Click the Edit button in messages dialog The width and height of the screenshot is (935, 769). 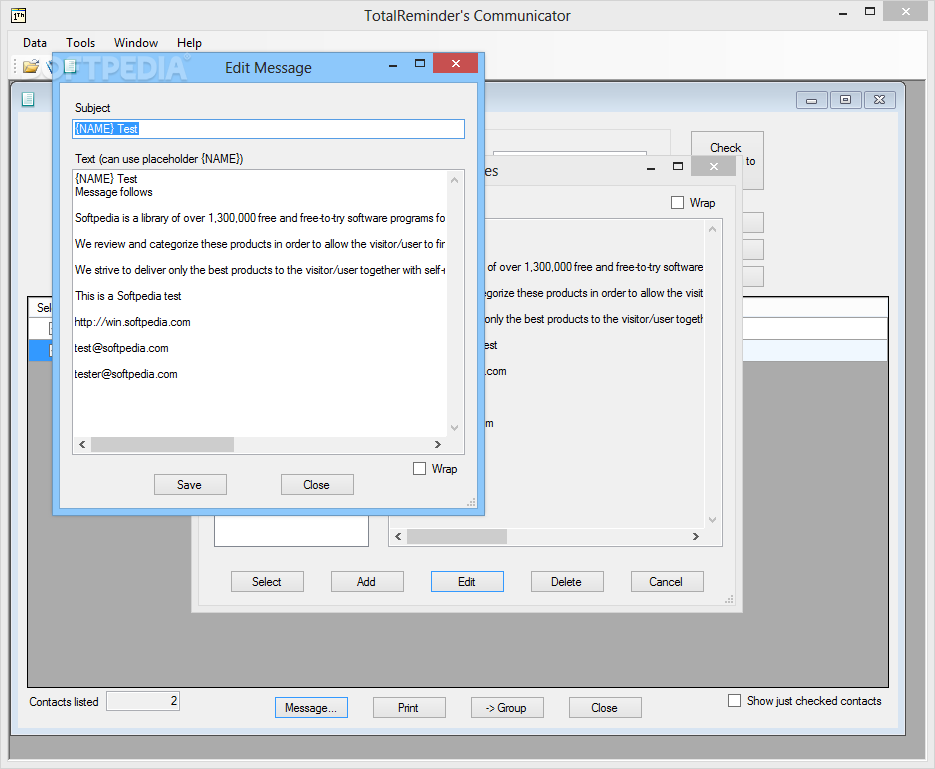468,582
